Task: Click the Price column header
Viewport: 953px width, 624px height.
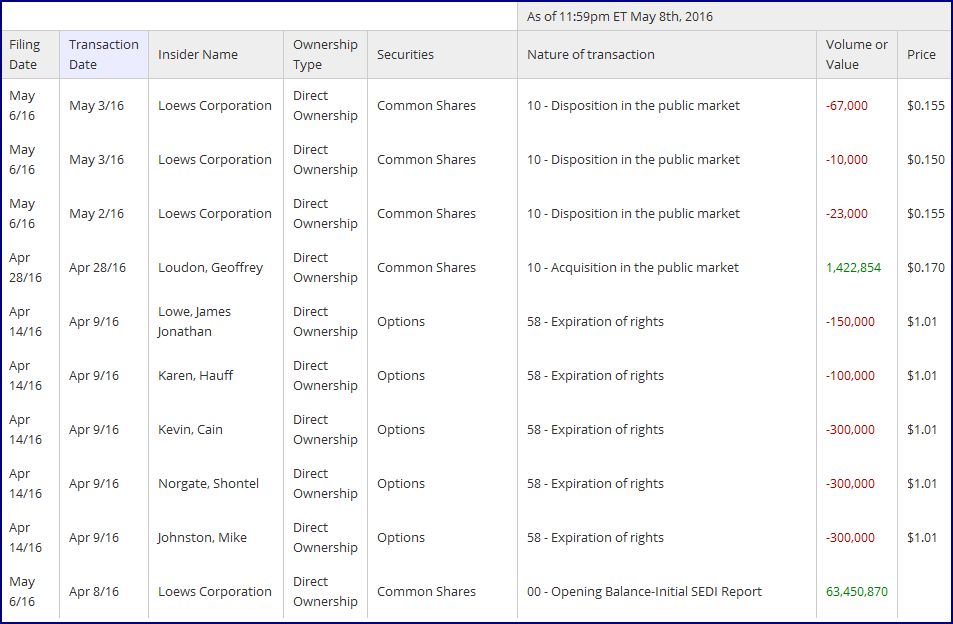Action: [x=921, y=55]
